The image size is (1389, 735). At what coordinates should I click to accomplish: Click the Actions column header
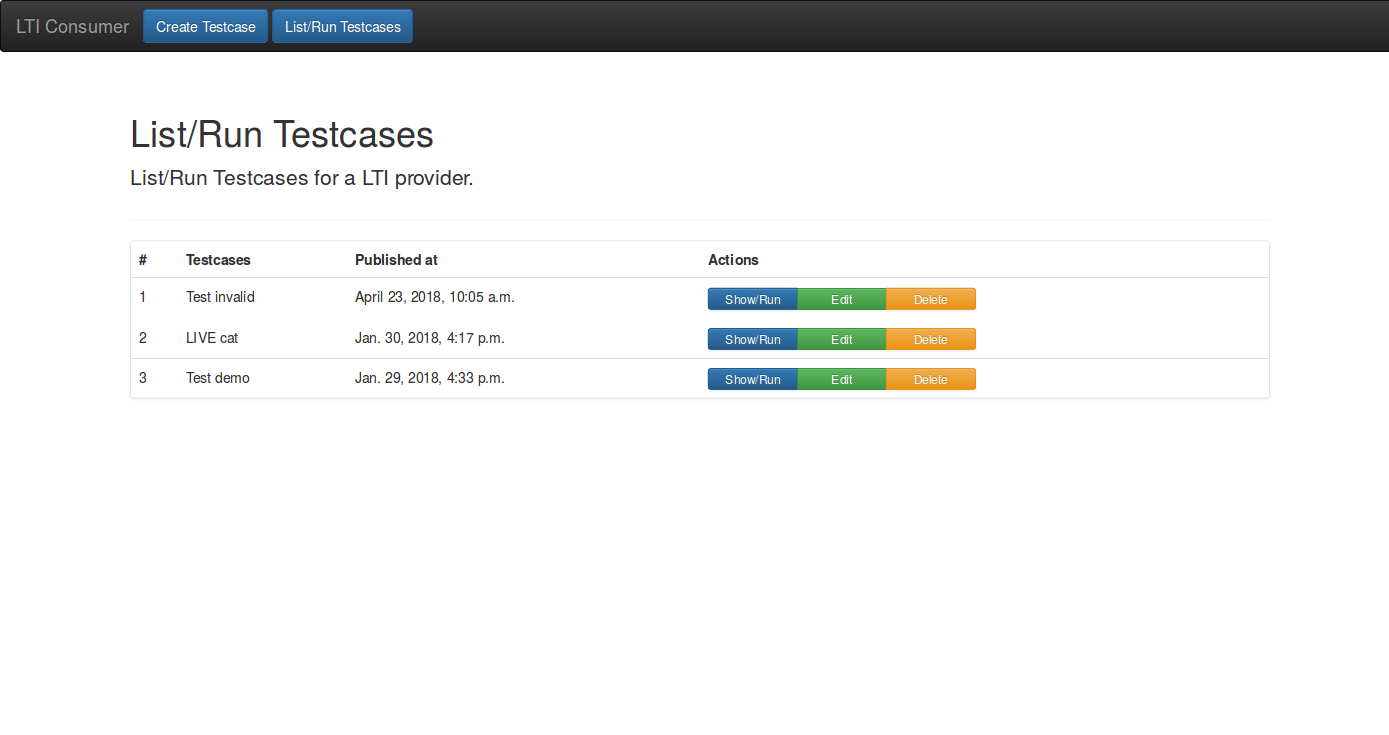[x=733, y=260]
